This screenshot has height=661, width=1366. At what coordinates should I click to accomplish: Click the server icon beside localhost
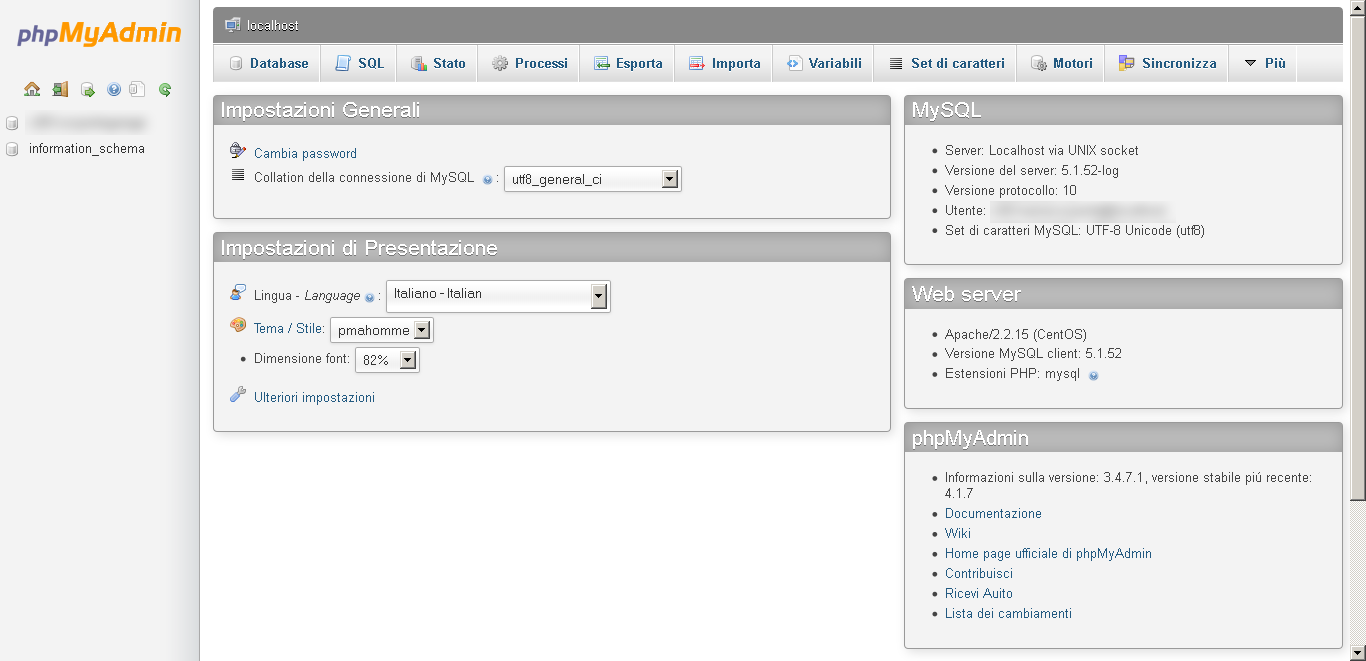click(x=232, y=25)
